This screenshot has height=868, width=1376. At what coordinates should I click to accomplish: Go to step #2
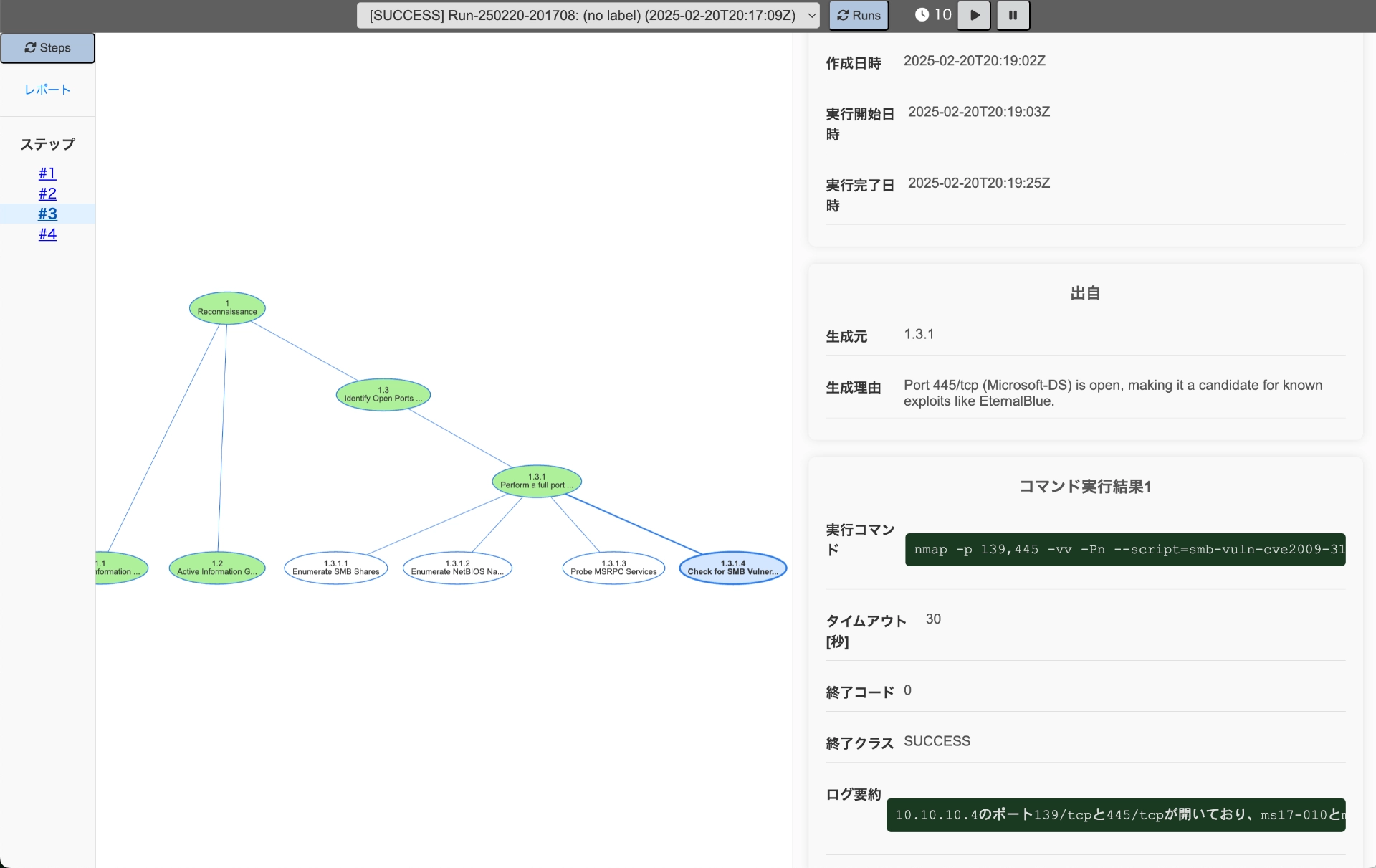click(x=47, y=194)
